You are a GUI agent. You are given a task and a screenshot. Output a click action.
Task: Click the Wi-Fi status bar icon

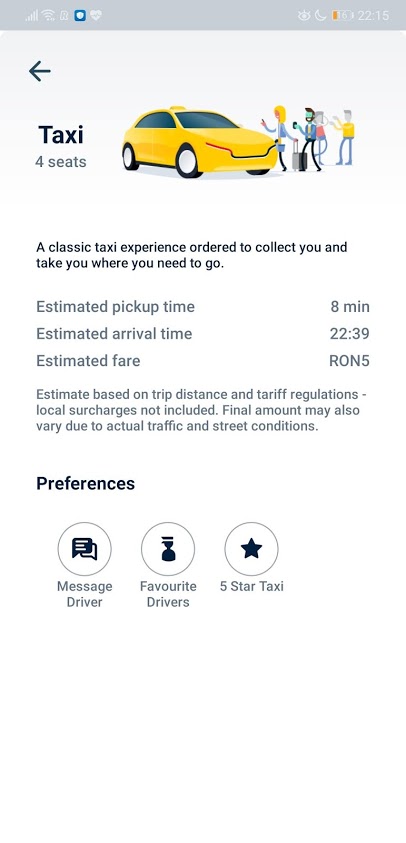tap(48, 16)
